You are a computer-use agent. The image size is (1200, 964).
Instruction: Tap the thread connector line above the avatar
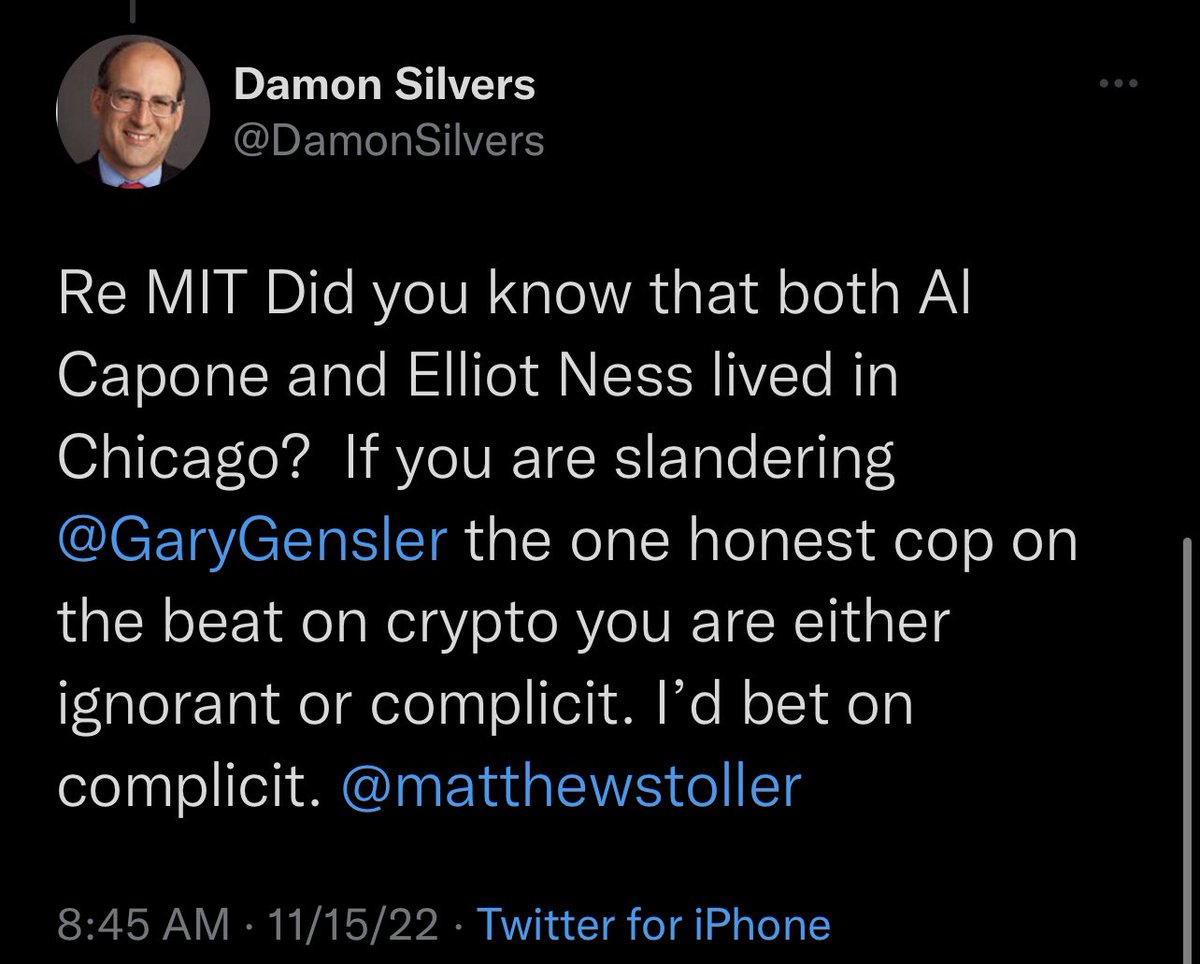click(x=132, y=10)
